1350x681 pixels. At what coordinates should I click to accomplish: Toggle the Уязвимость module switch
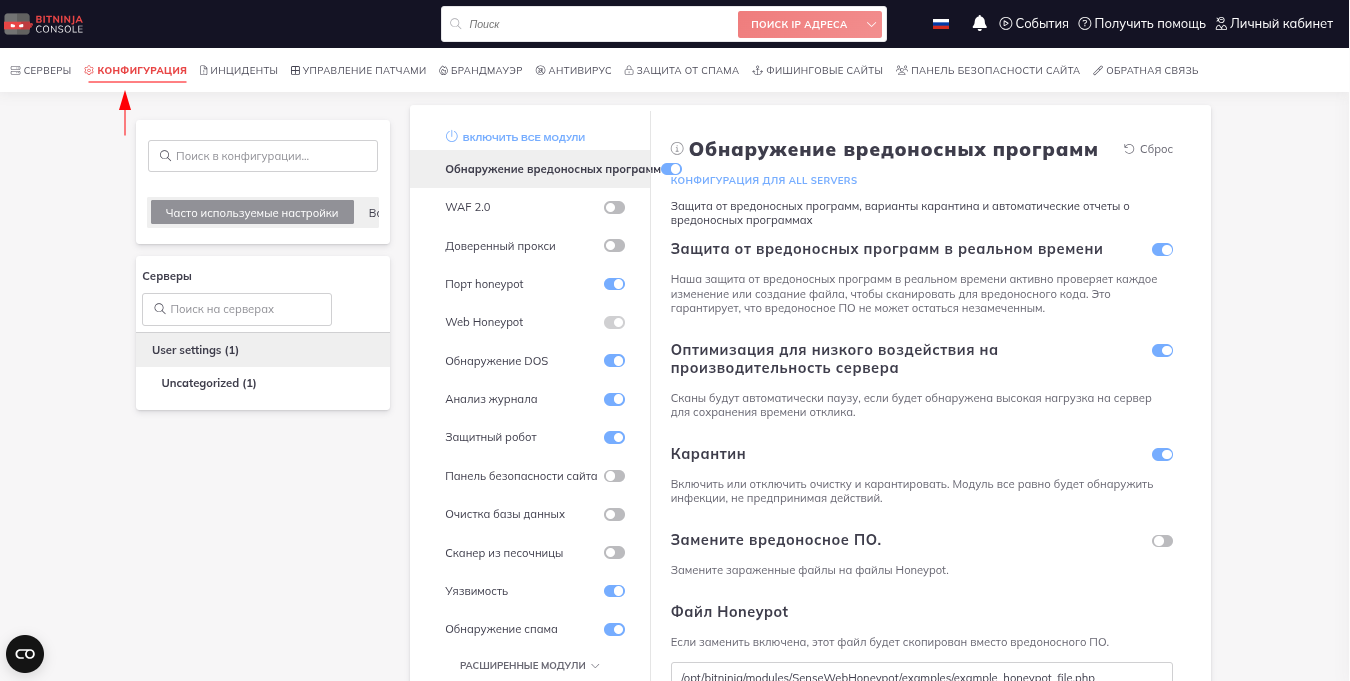(614, 591)
